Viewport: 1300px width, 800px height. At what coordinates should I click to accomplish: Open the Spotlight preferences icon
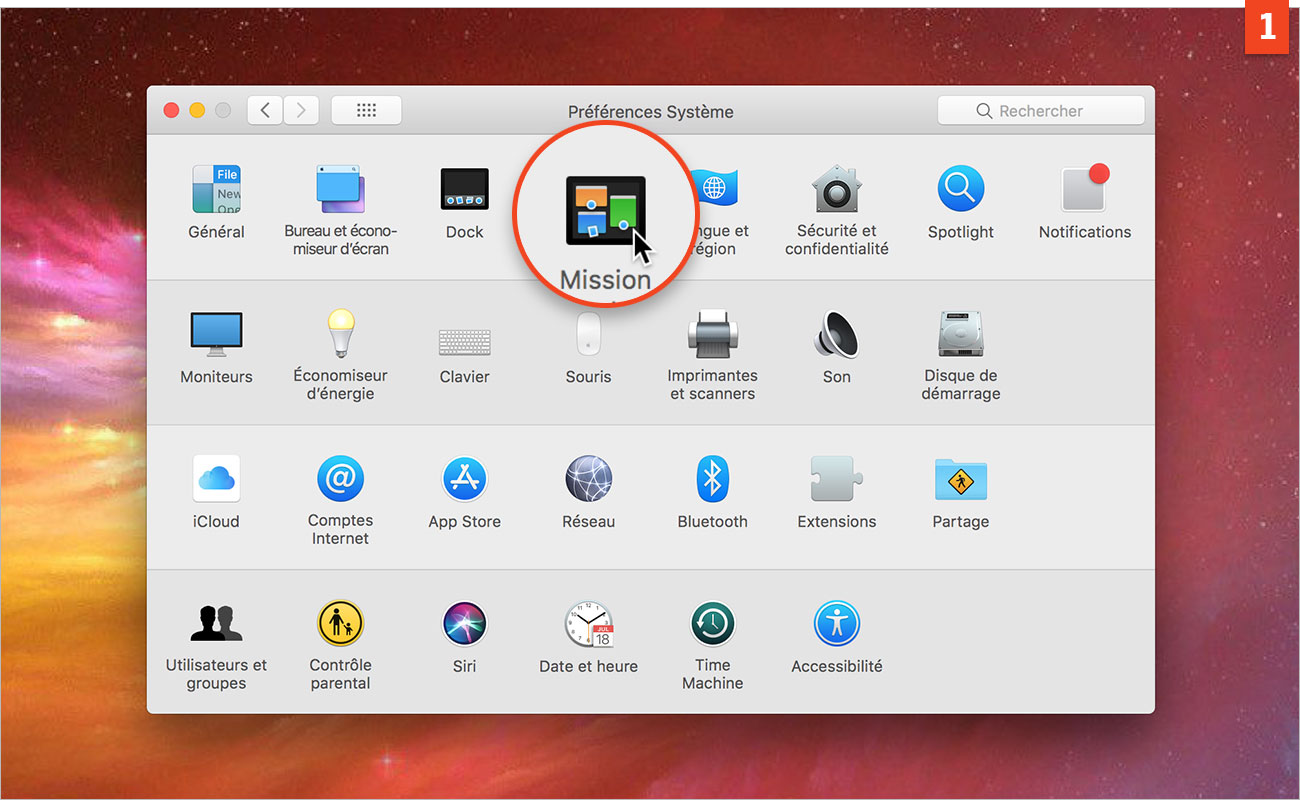coord(961,190)
